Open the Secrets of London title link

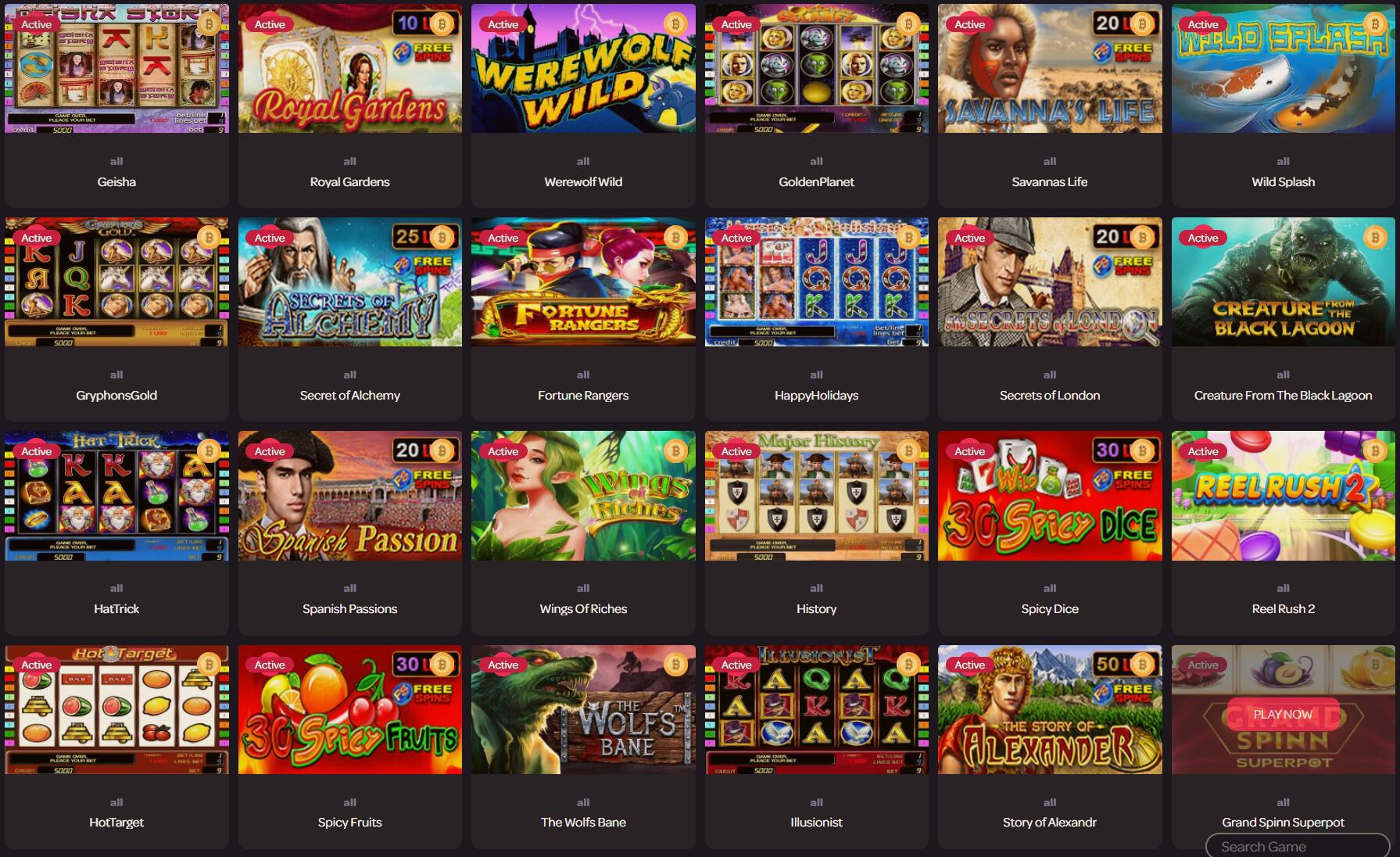coord(1049,395)
